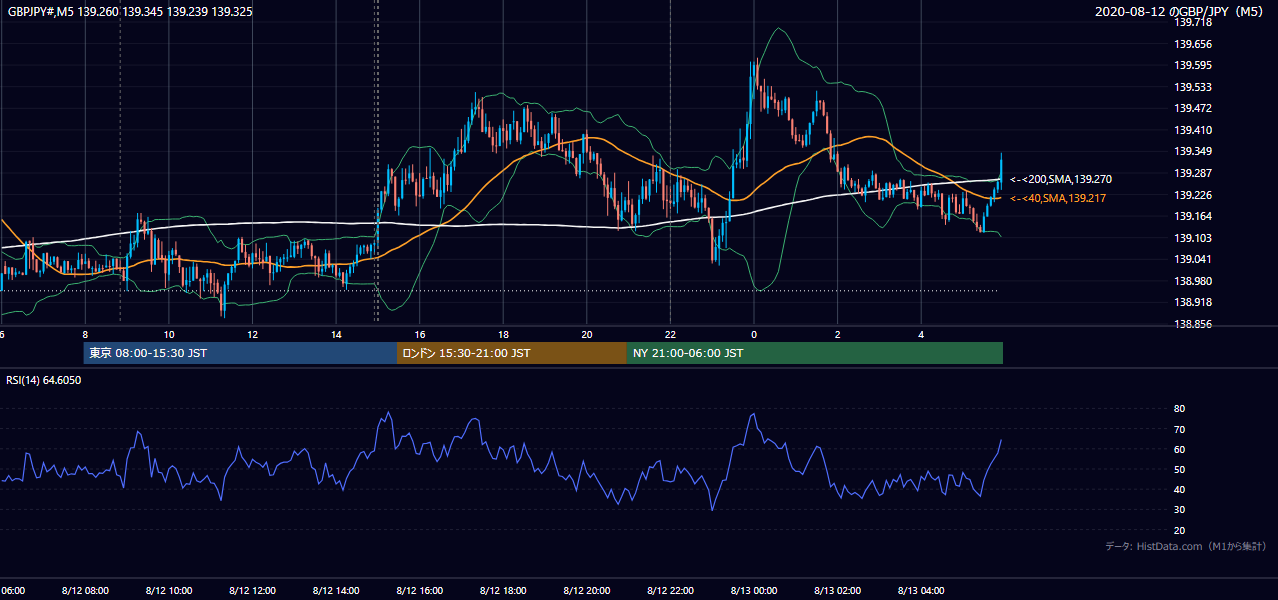Click price axis label 139.656
1278x600 pixels.
coord(1193,44)
